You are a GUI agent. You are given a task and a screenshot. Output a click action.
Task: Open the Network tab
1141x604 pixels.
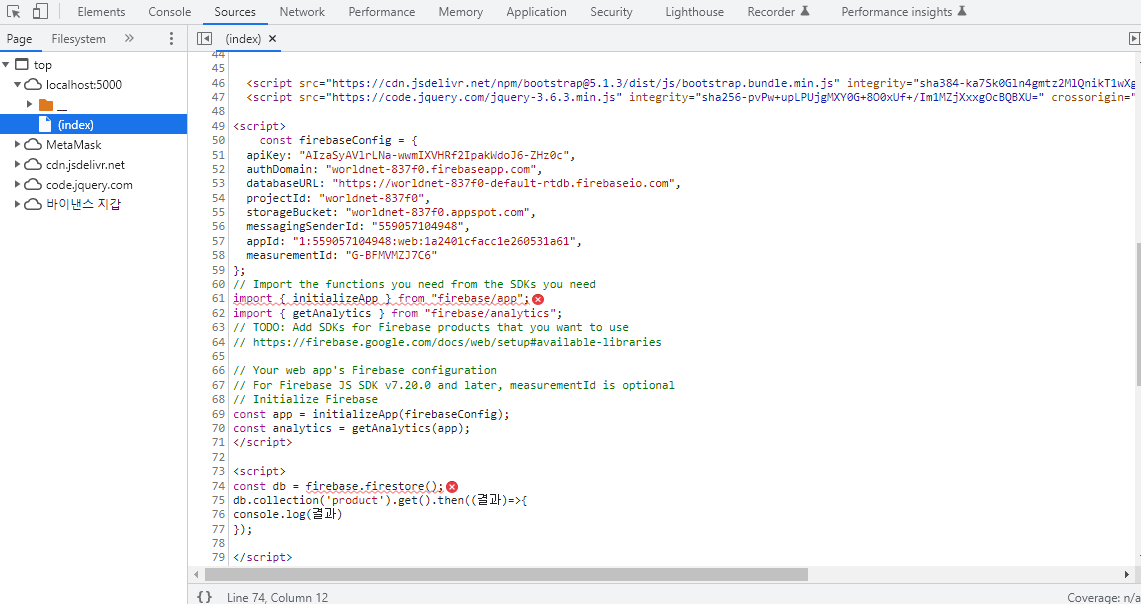coord(302,12)
